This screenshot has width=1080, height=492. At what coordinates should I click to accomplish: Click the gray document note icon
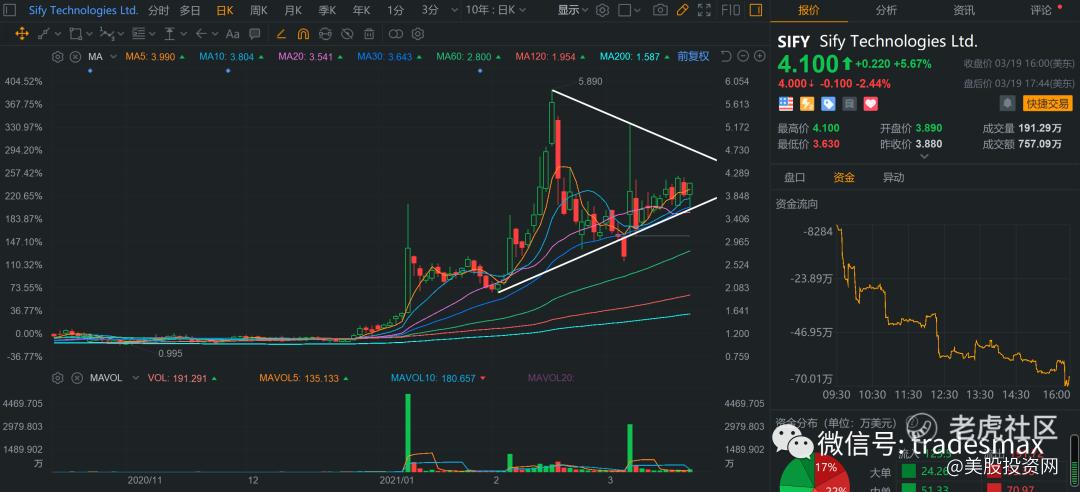850,104
